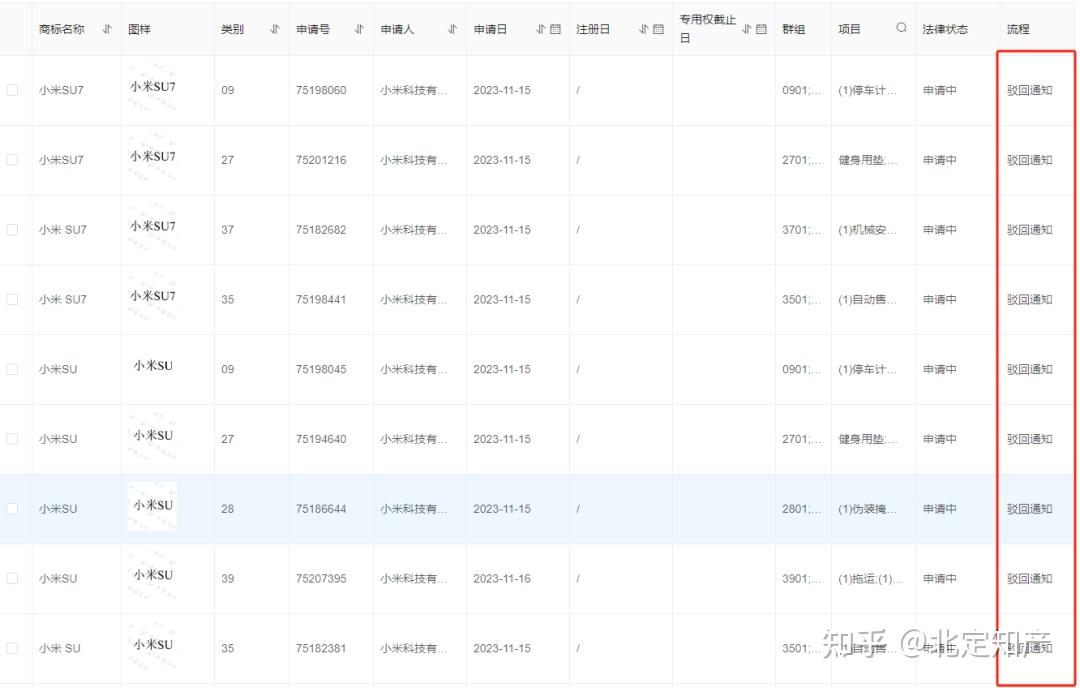Click applicant 小米科技有… for application 75198060

[414, 90]
